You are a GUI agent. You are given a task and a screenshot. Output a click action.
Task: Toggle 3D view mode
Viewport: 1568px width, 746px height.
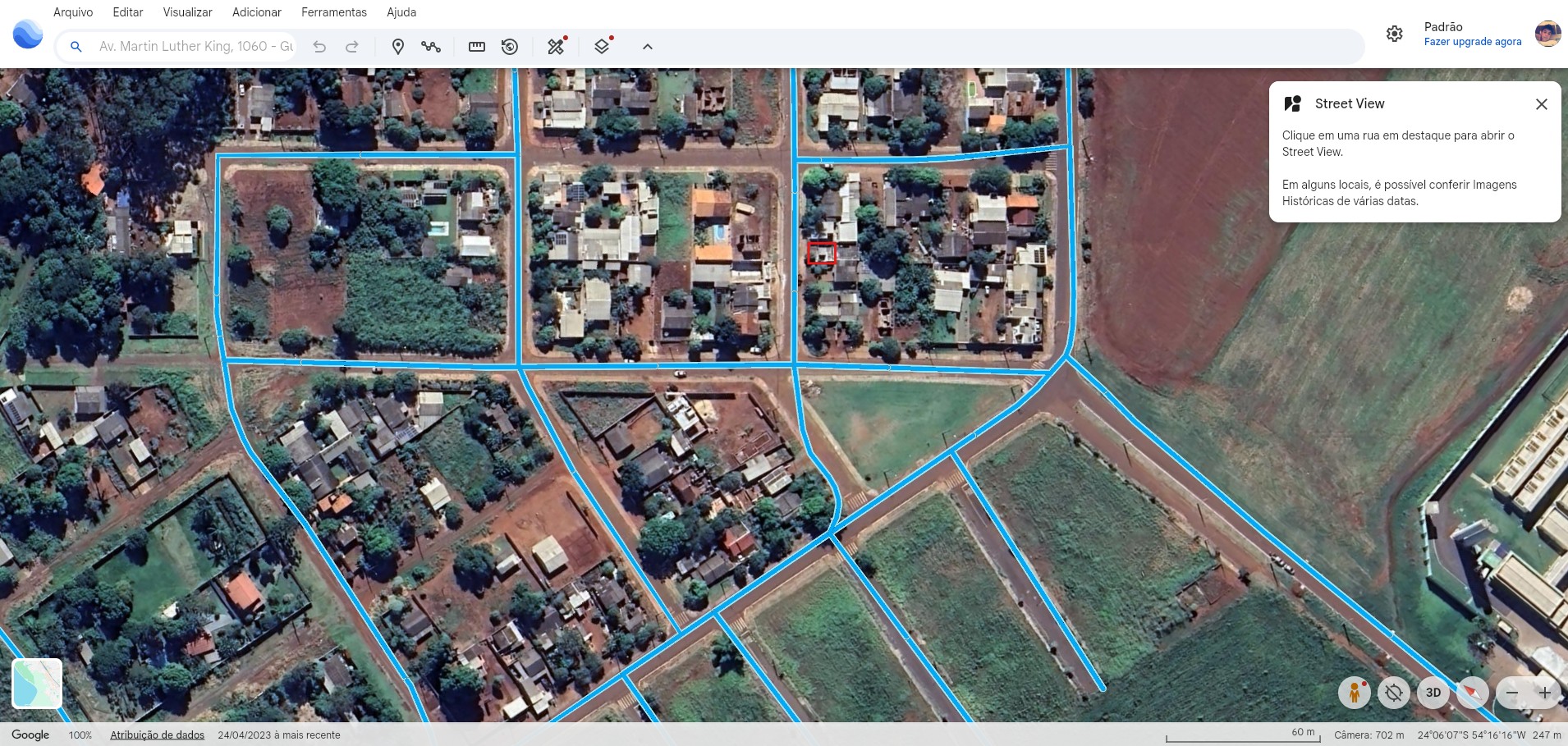click(1433, 693)
